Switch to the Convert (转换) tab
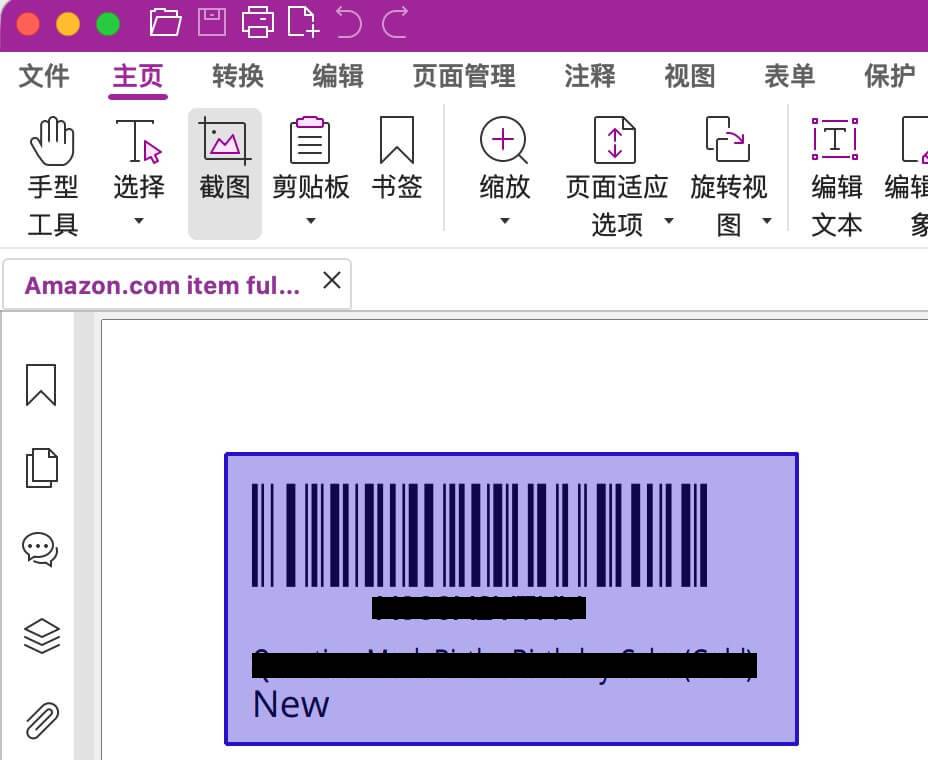Screen dimensions: 928x760 click(238, 76)
